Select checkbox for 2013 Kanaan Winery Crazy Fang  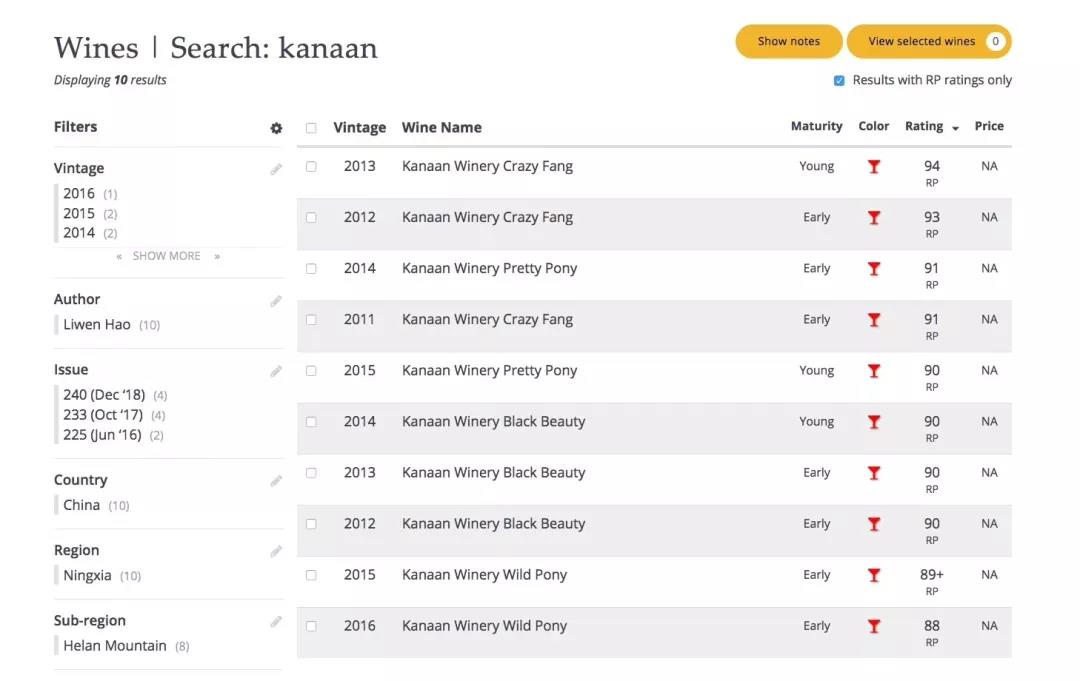pyautogui.click(x=311, y=167)
